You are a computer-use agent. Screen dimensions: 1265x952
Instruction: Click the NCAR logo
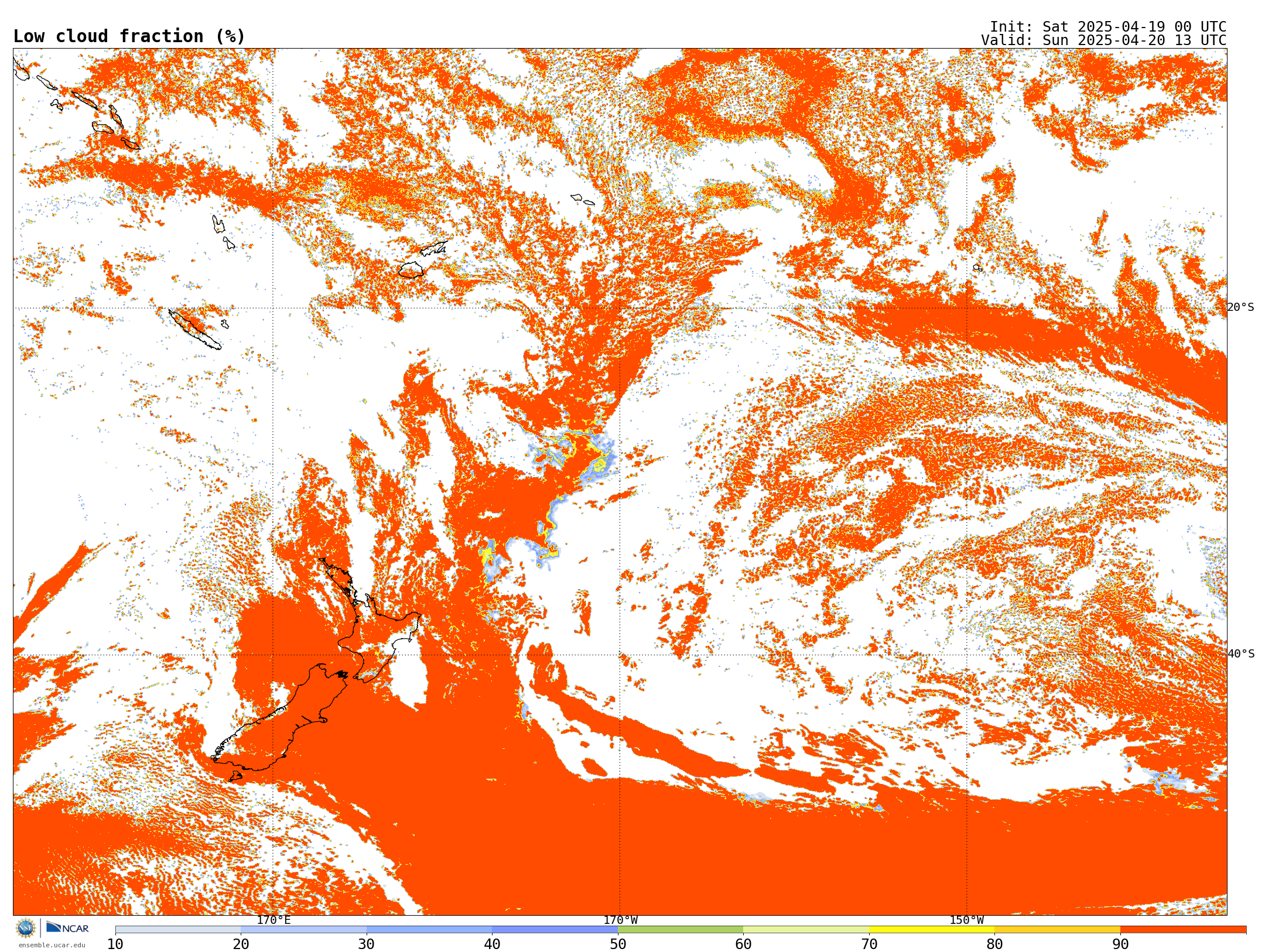coord(67,928)
